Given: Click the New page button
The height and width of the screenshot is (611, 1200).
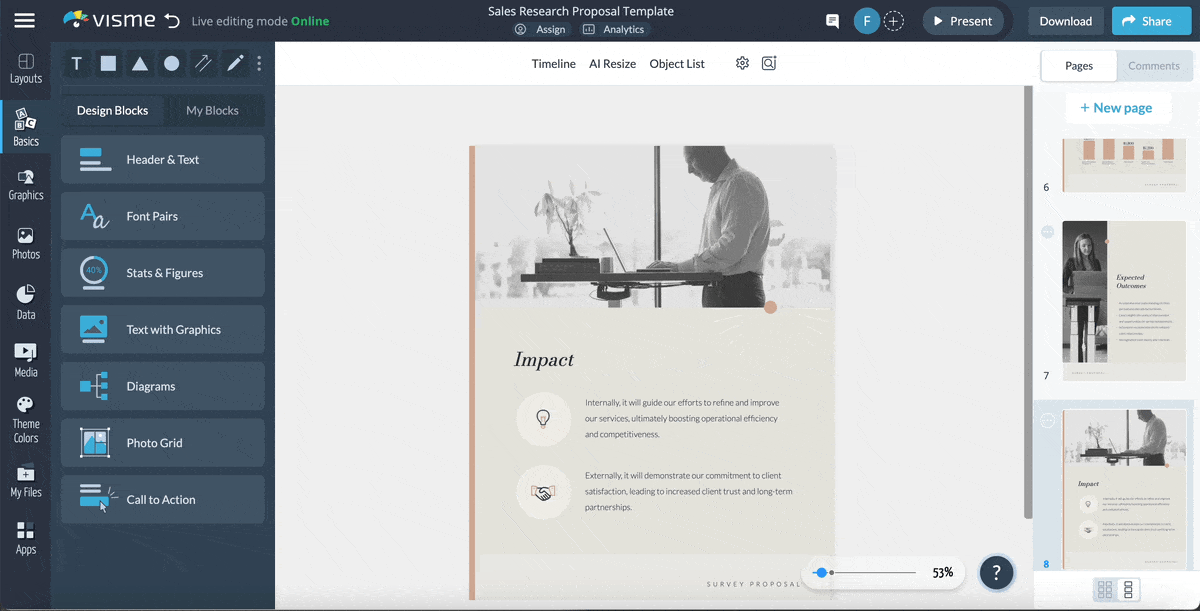Looking at the screenshot, I should (1118, 107).
